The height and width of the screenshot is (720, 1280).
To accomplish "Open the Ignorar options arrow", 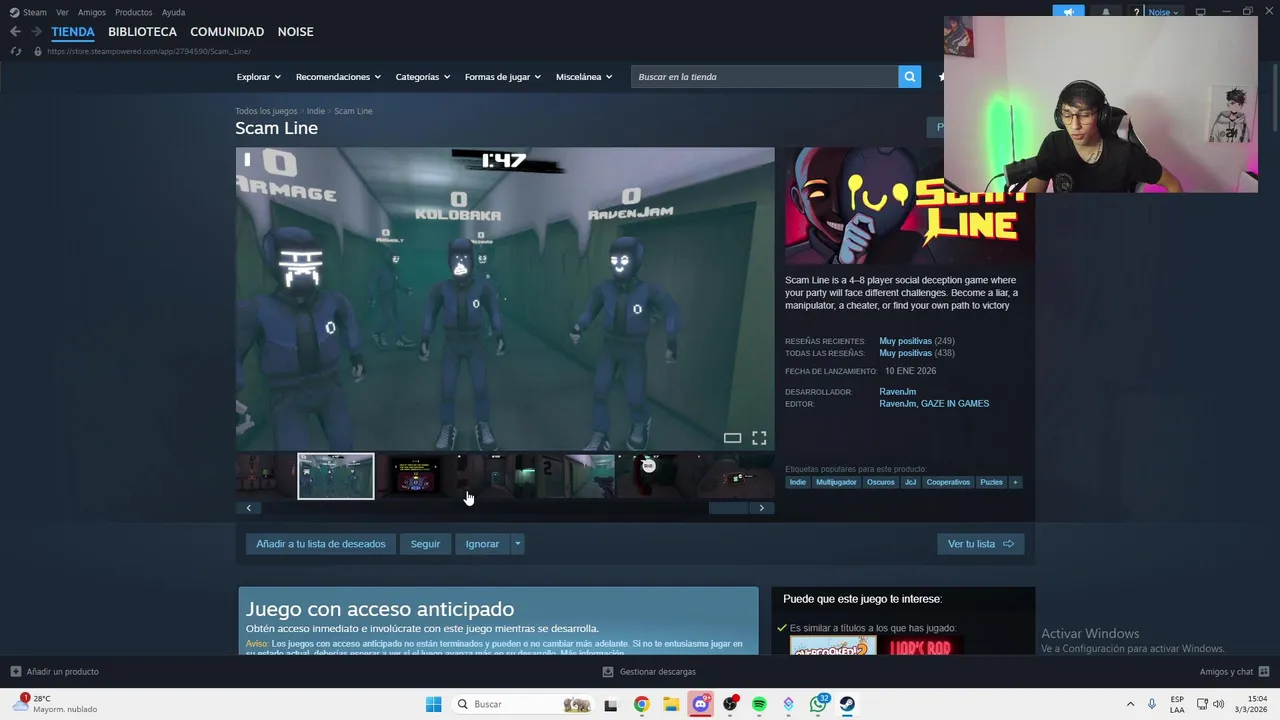I will click(x=517, y=544).
